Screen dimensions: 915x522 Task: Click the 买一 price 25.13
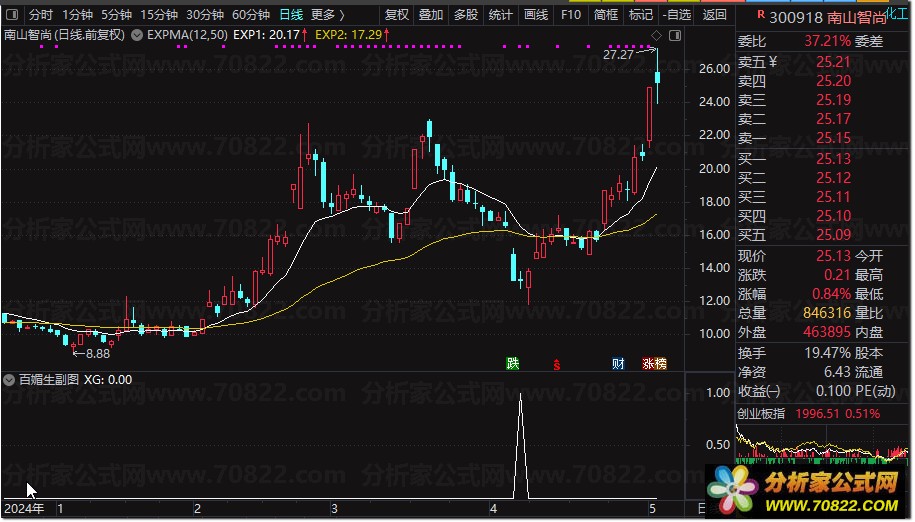pyautogui.click(x=833, y=159)
